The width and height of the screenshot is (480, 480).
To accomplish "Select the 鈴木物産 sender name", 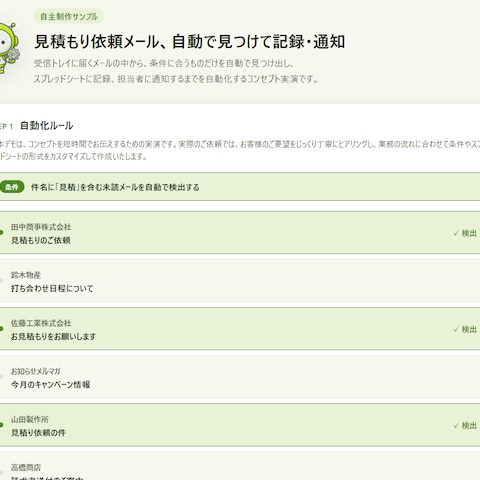I will 26,275.
